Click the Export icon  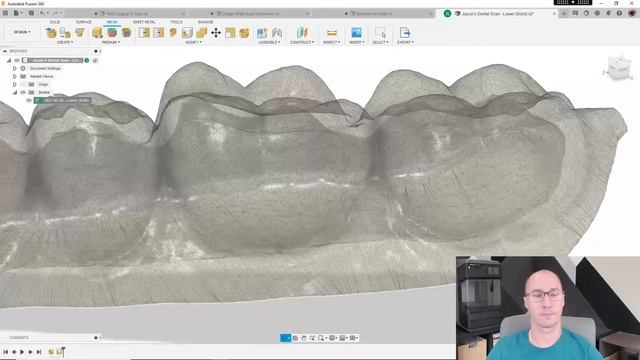(404, 33)
